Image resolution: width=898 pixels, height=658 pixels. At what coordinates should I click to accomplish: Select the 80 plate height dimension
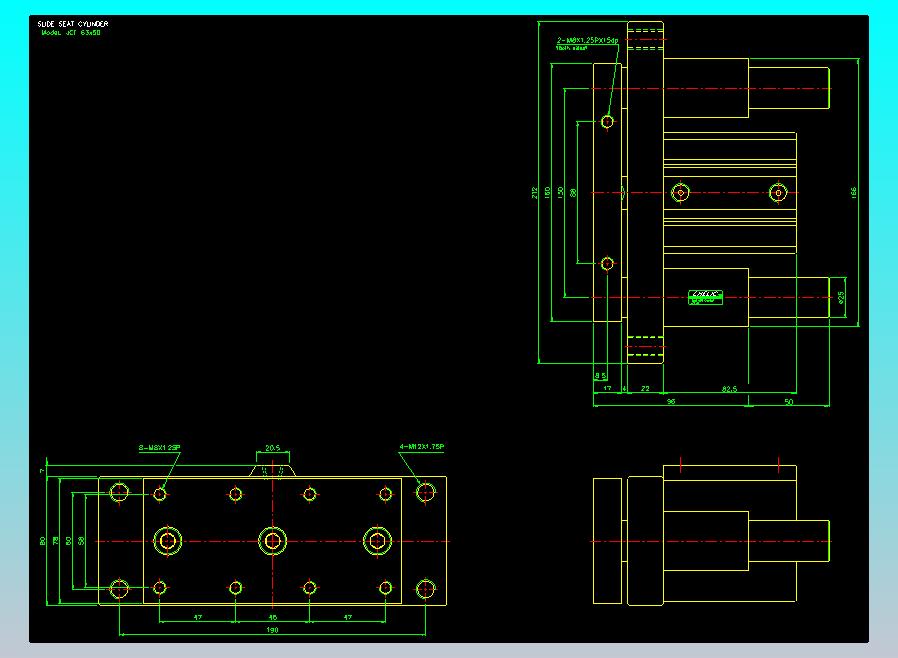click(x=42, y=541)
